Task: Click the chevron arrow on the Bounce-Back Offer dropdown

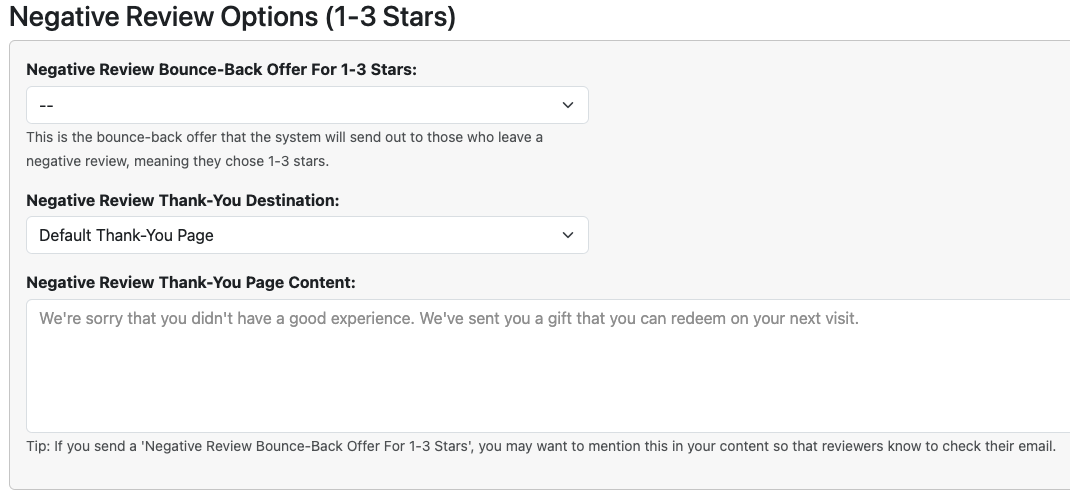Action: coord(567,105)
